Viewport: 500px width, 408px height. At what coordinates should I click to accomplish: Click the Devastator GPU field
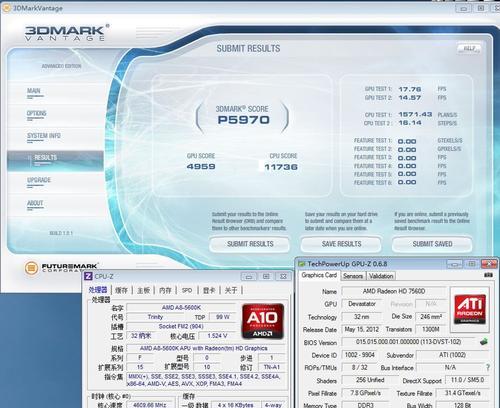(x=362, y=304)
